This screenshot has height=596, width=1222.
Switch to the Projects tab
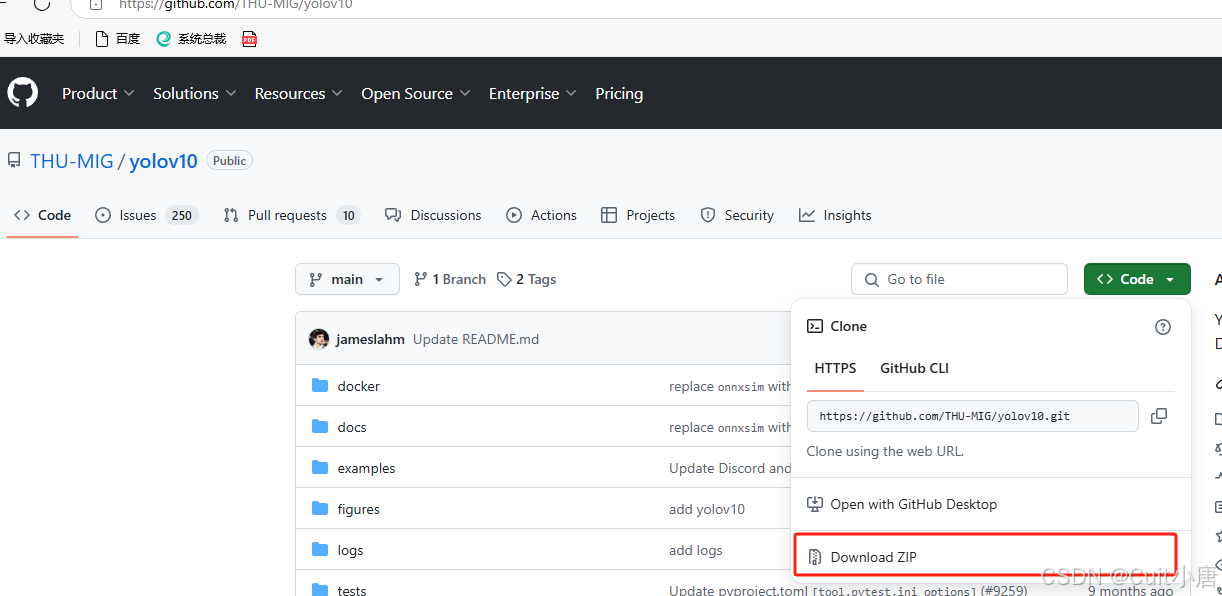[x=638, y=215]
